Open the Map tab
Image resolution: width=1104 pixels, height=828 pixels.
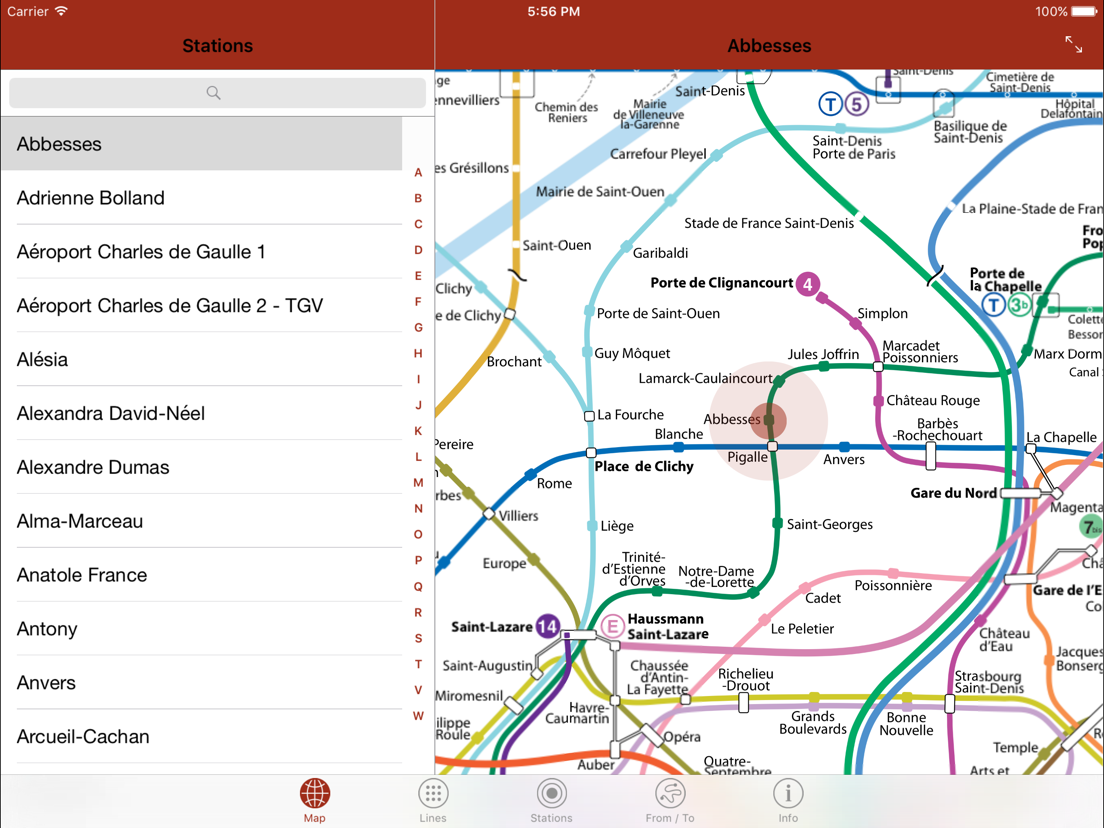(314, 801)
